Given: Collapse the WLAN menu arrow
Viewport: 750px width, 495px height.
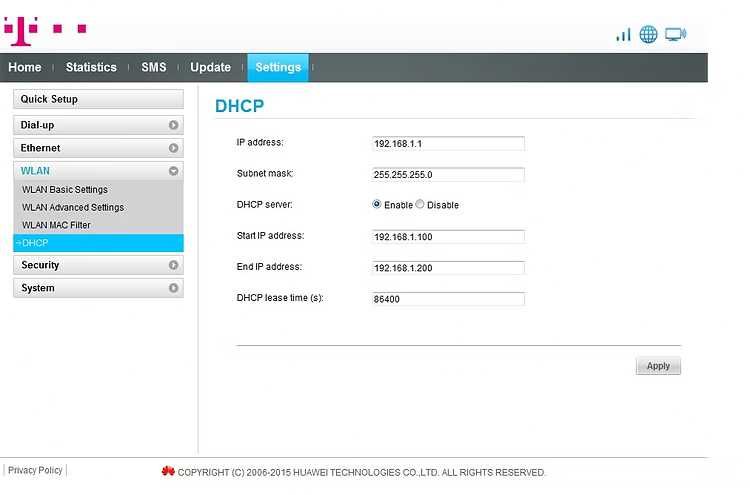Looking at the screenshot, I should pyautogui.click(x=174, y=171).
